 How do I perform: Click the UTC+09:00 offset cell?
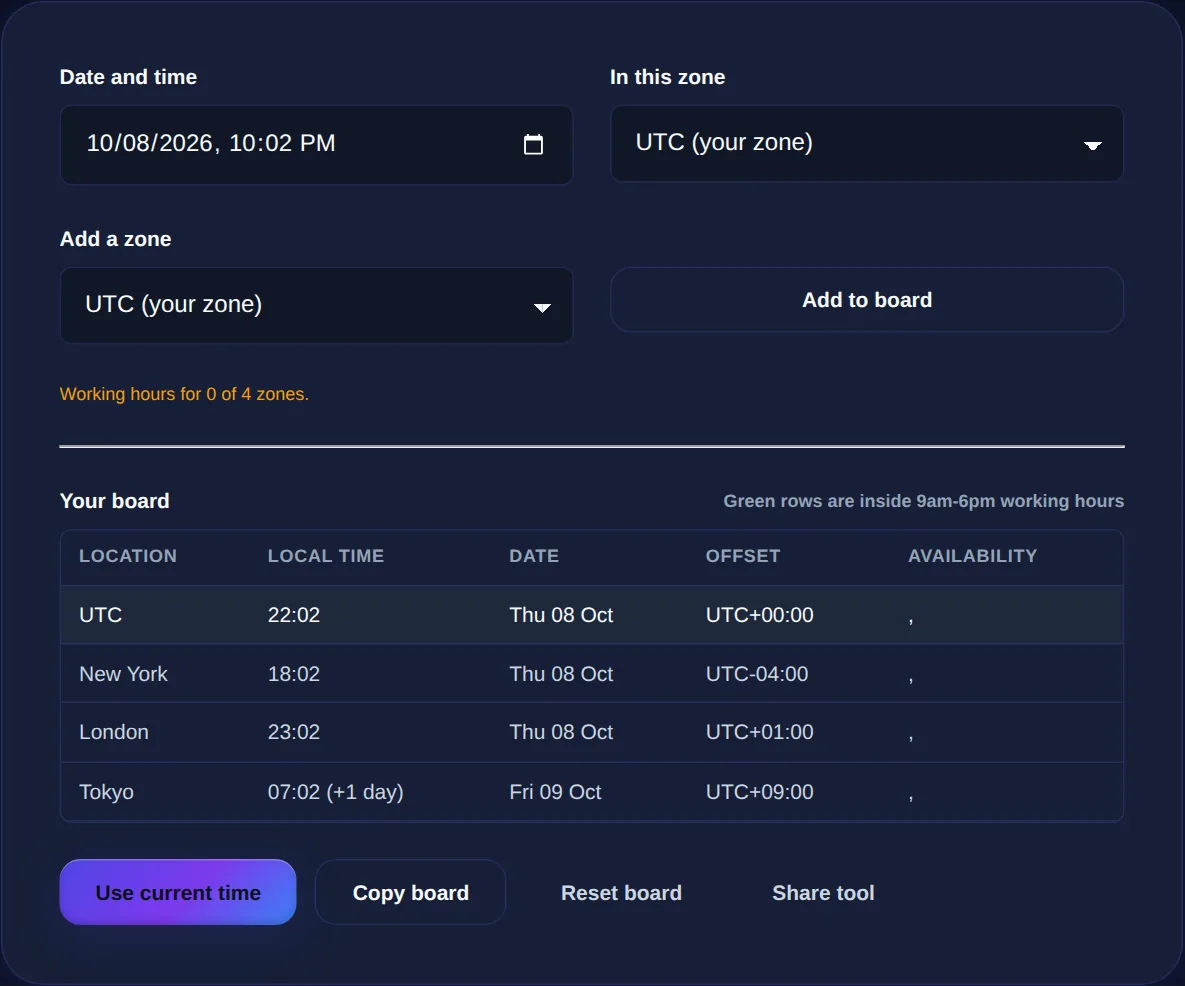pyautogui.click(x=760, y=792)
